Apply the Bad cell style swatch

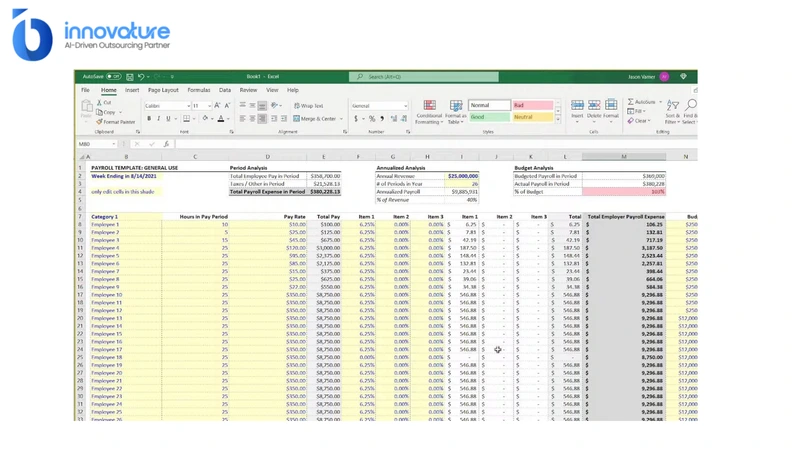point(533,105)
